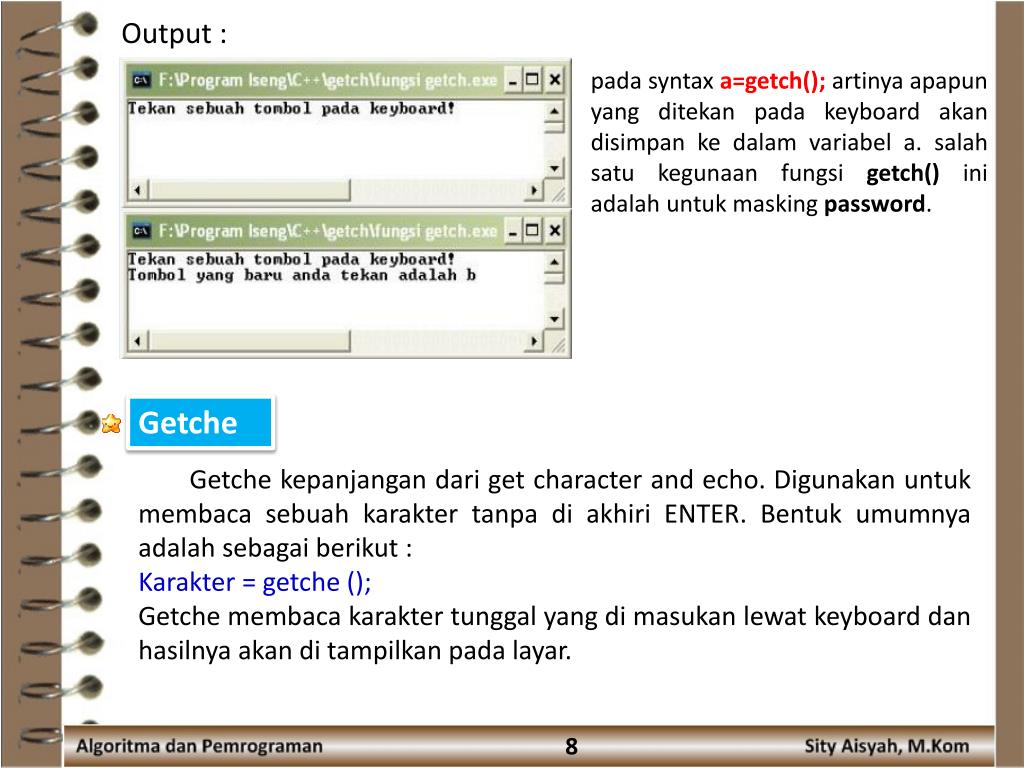Click the page number 8 in footer
Viewport: 1024px width, 768px height.
tap(571, 746)
